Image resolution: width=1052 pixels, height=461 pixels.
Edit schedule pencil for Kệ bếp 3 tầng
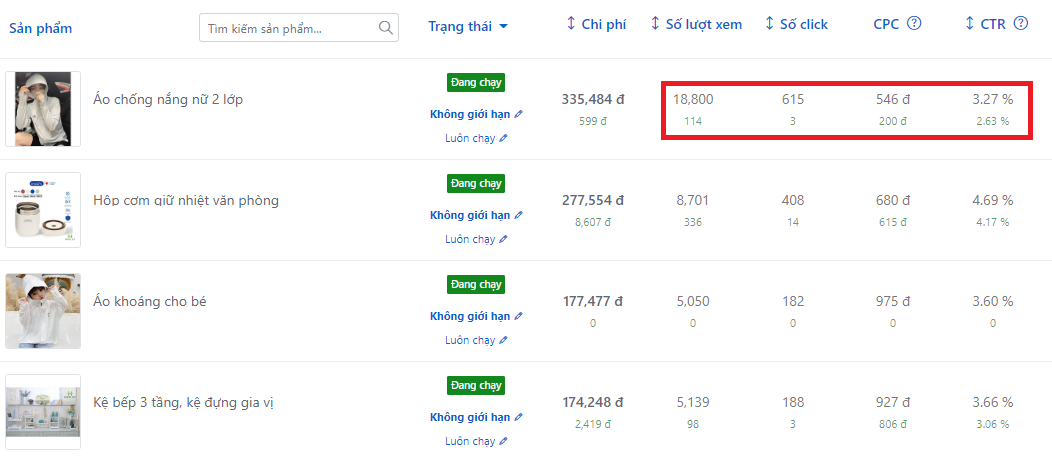[x=503, y=441]
